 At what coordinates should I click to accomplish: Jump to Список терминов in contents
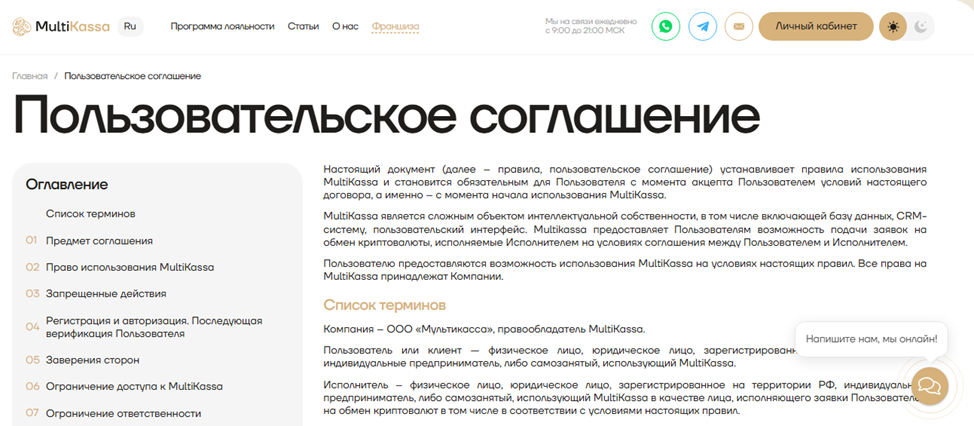tap(90, 214)
